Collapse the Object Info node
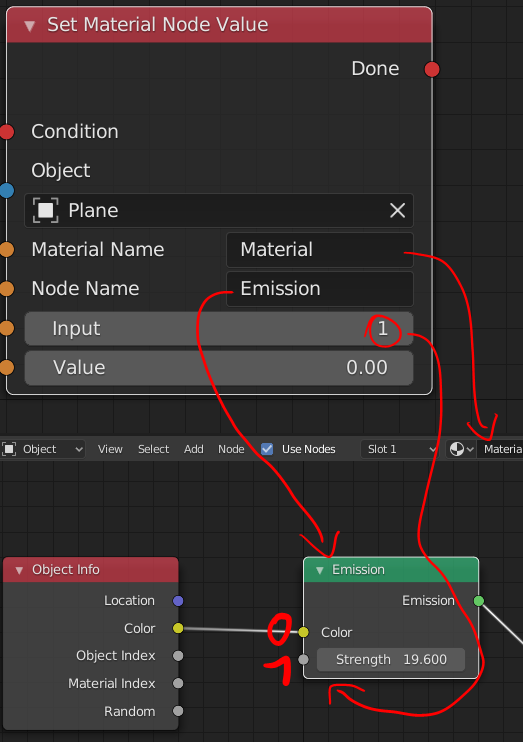523x742 pixels. click(19, 570)
